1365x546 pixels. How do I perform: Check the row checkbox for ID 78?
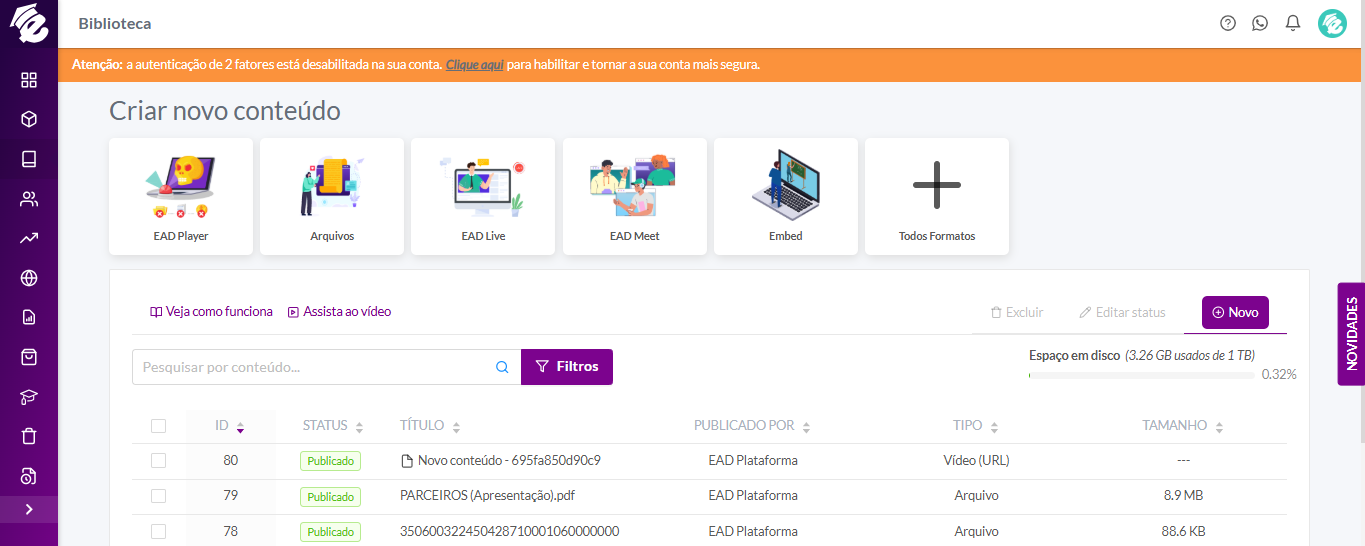click(158, 531)
